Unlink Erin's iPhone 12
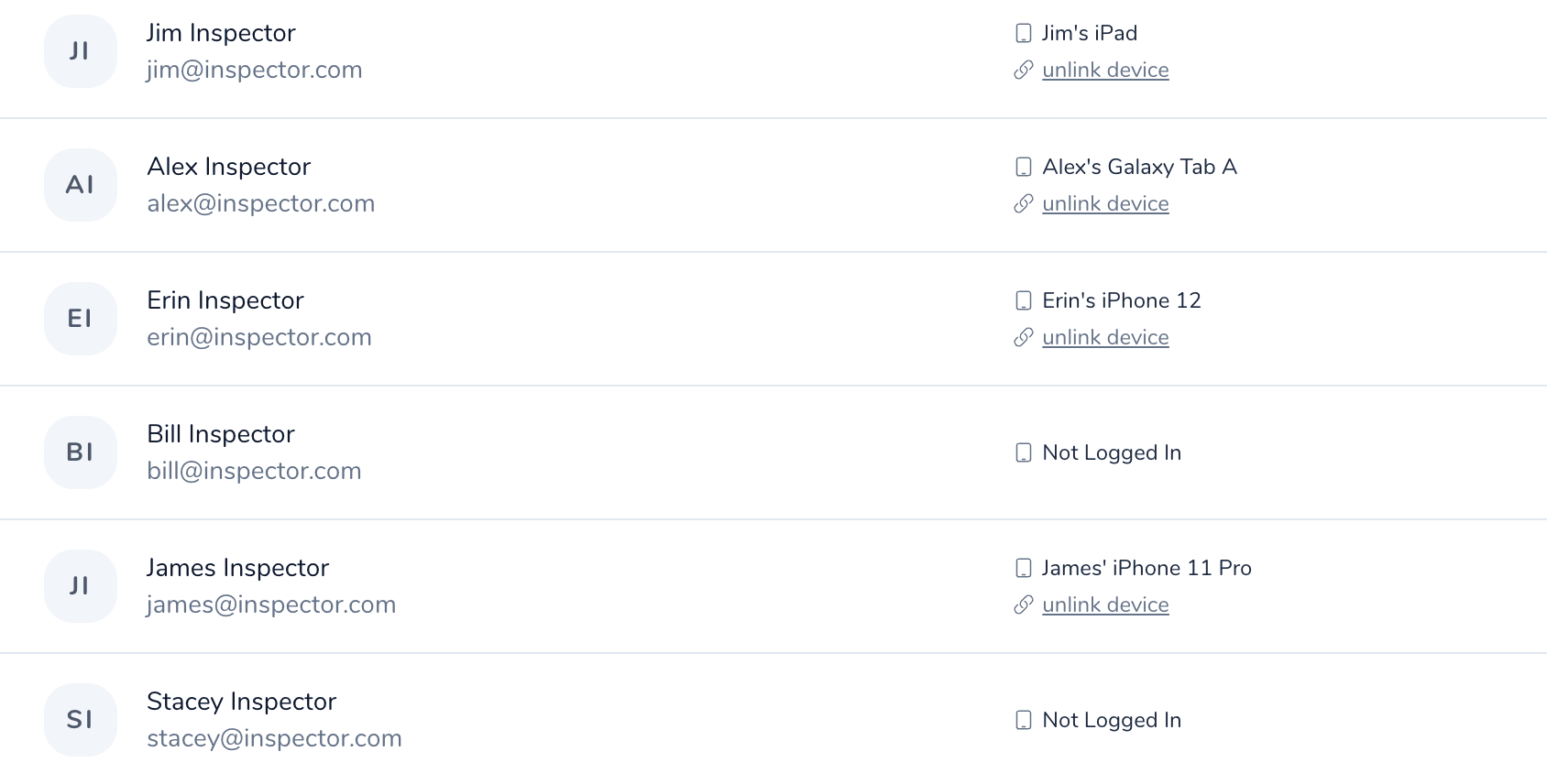The width and height of the screenshot is (1547, 784). (x=1105, y=338)
